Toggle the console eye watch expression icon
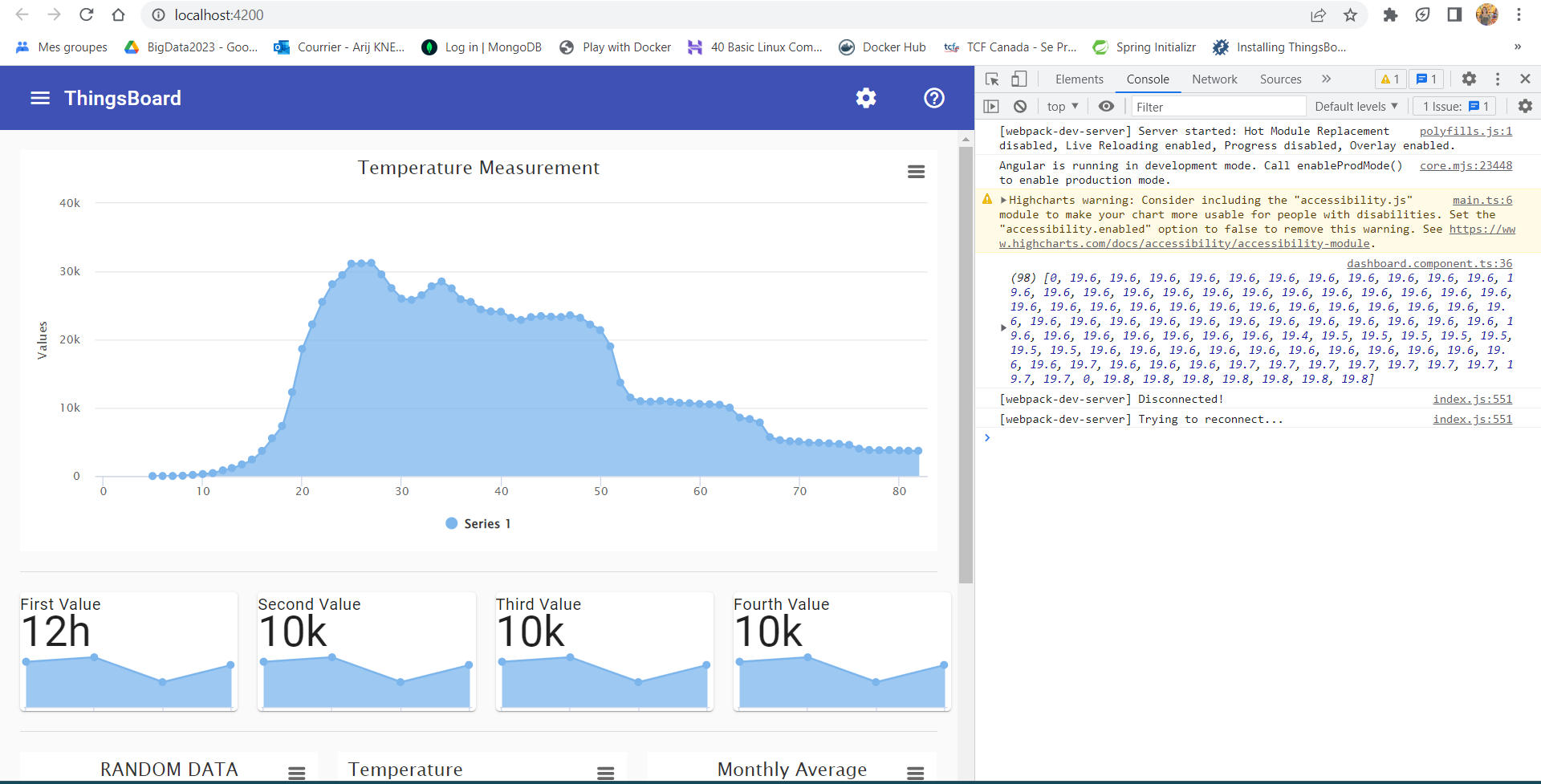Image resolution: width=1541 pixels, height=784 pixels. click(x=1107, y=106)
